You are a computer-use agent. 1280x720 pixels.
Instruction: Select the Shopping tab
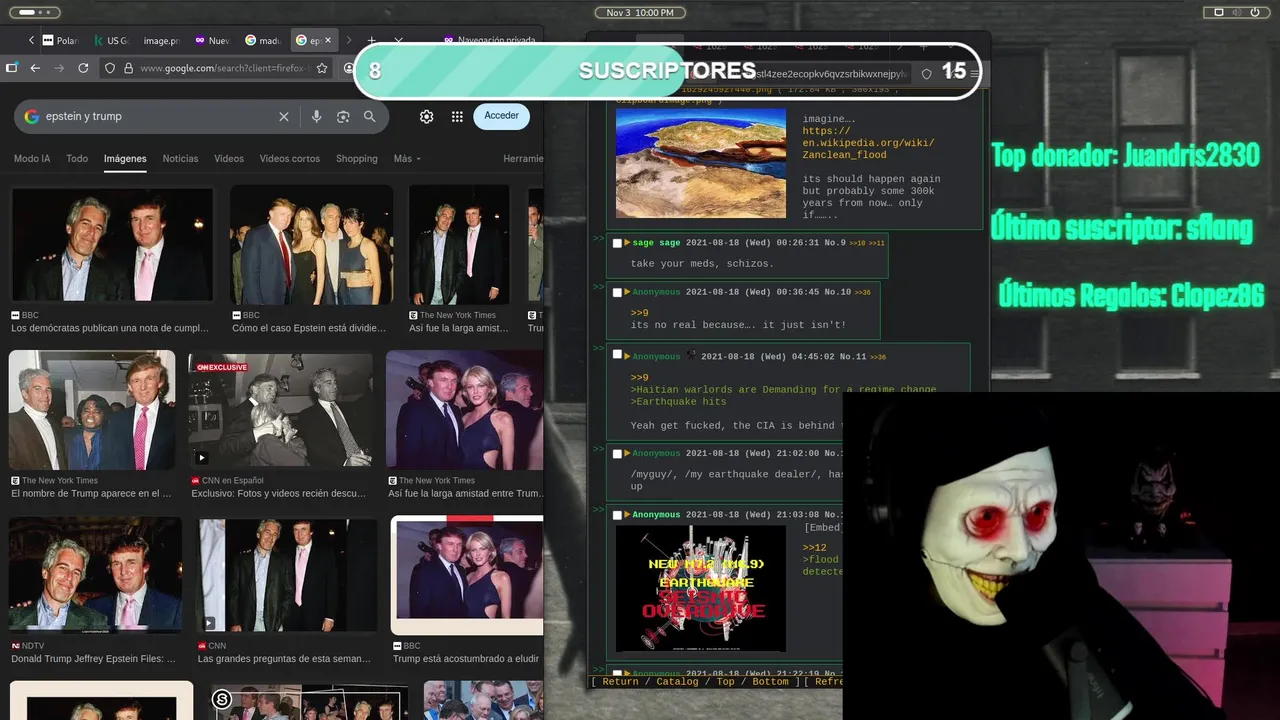click(357, 158)
